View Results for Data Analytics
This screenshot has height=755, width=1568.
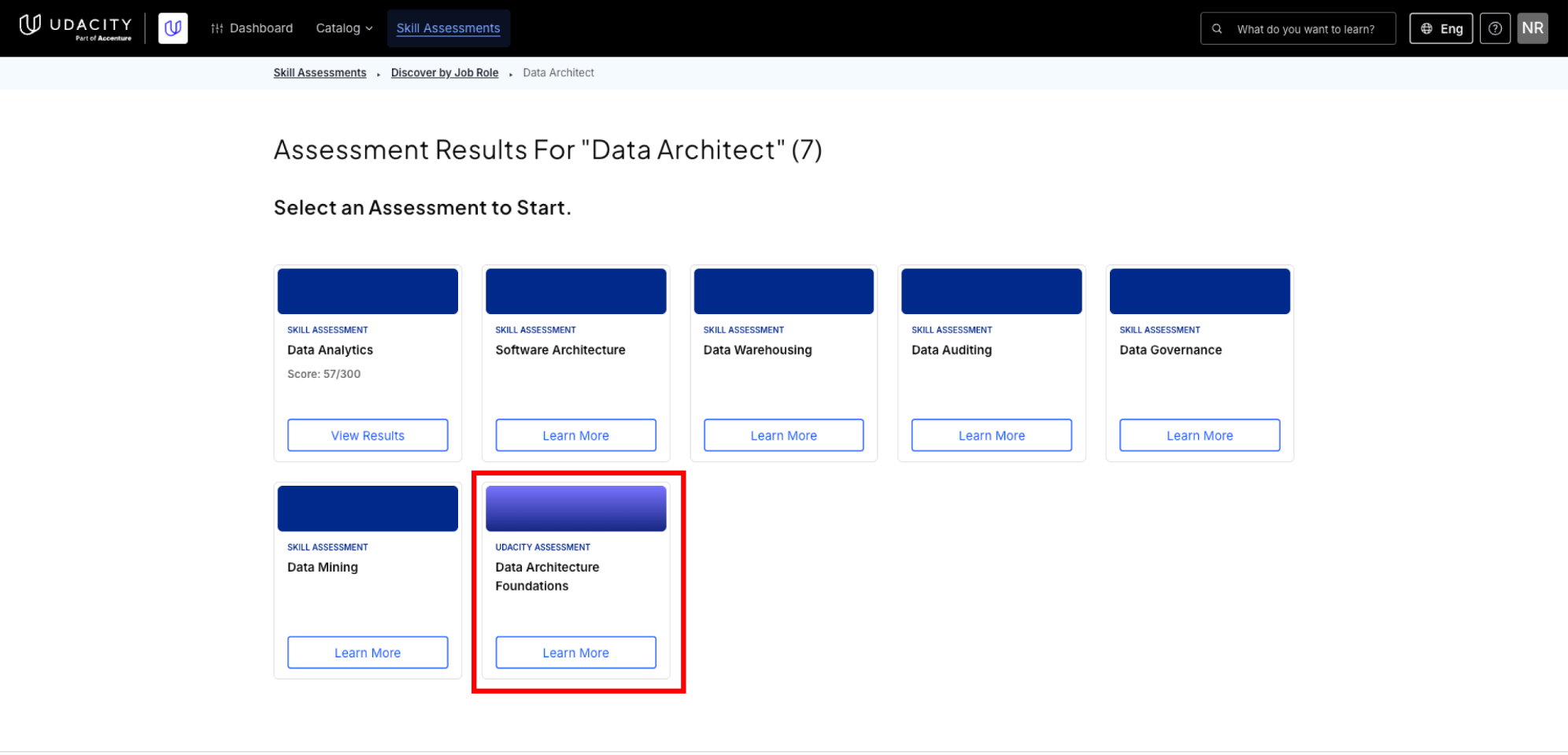[x=368, y=435]
